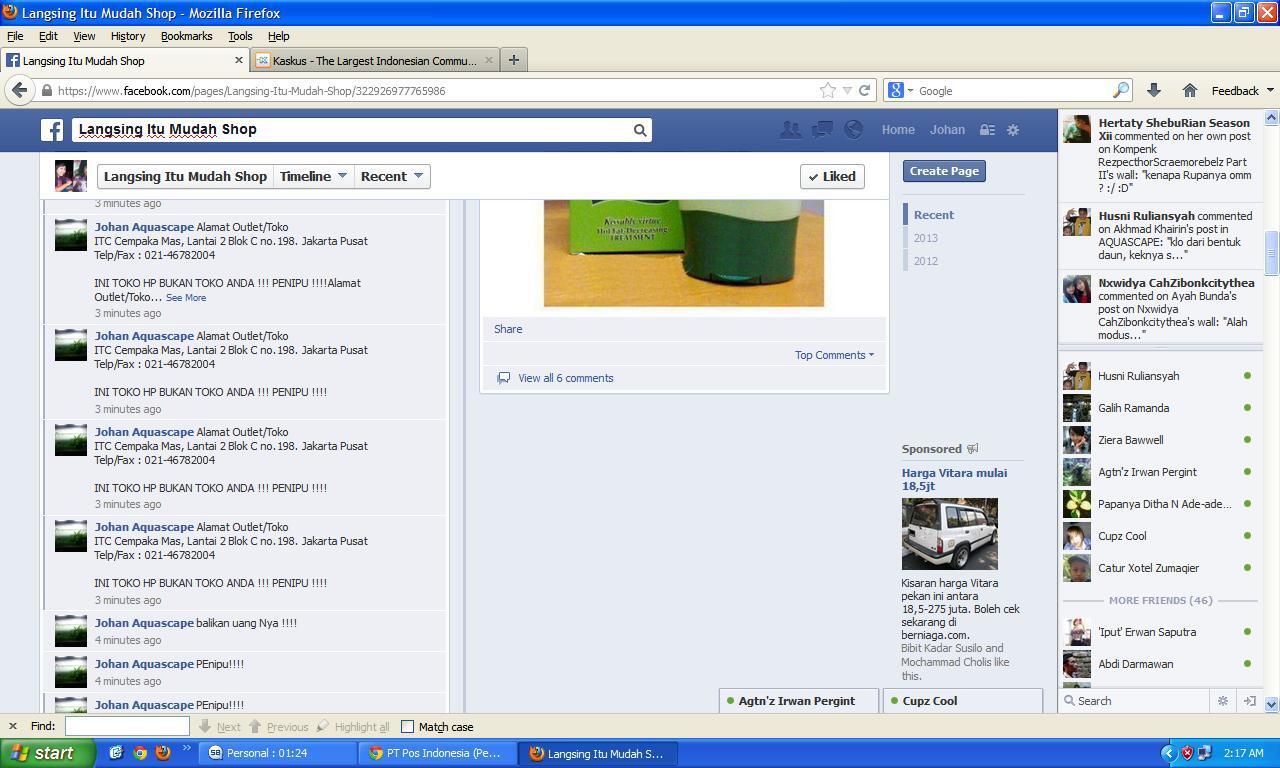Open Firefox from the quick launch

coord(163,753)
